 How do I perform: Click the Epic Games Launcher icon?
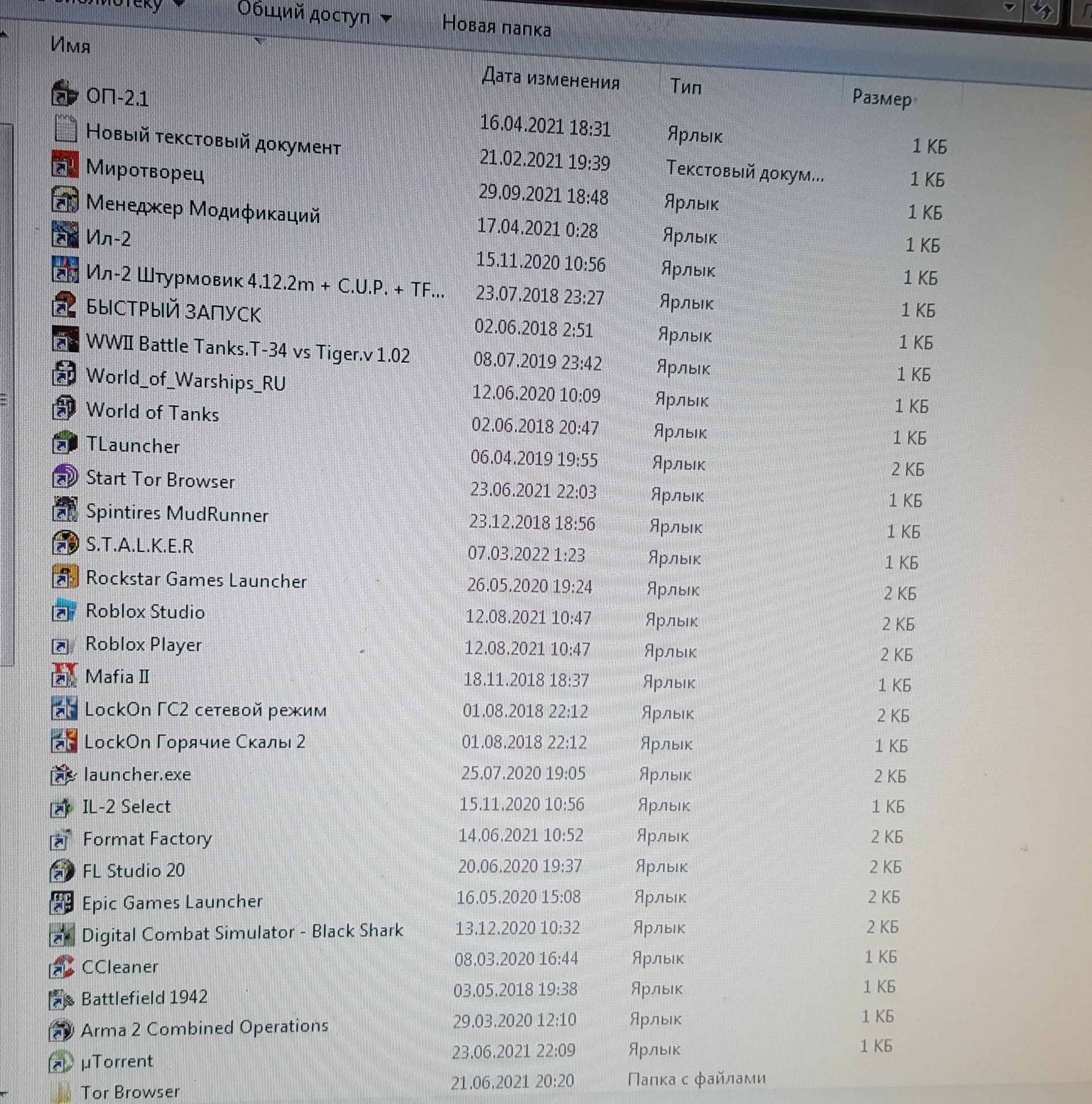[x=61, y=903]
